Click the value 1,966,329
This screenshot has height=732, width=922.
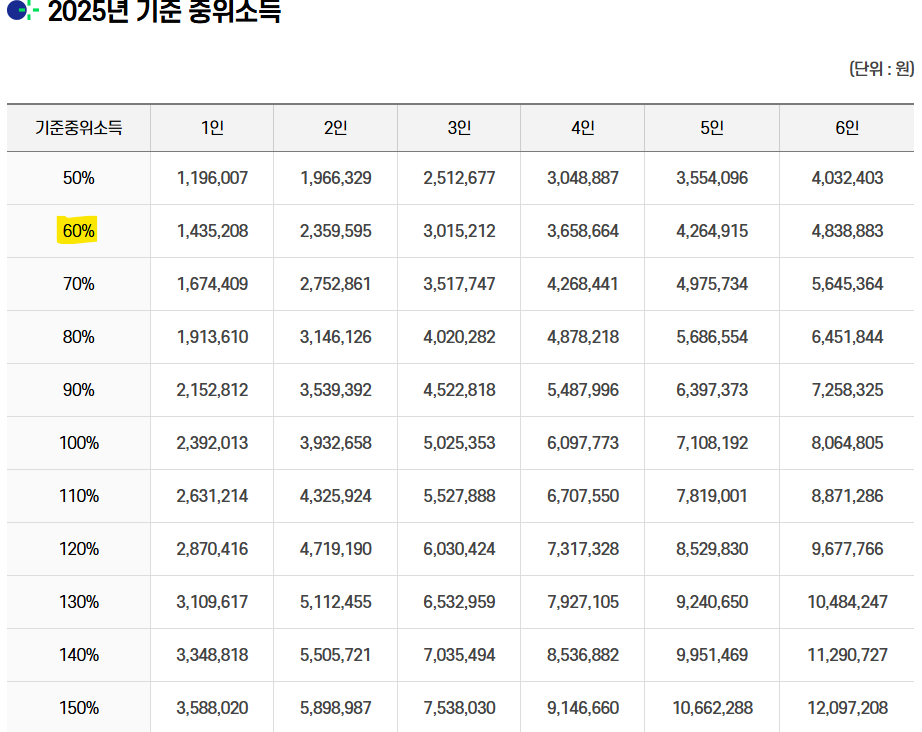point(336,178)
